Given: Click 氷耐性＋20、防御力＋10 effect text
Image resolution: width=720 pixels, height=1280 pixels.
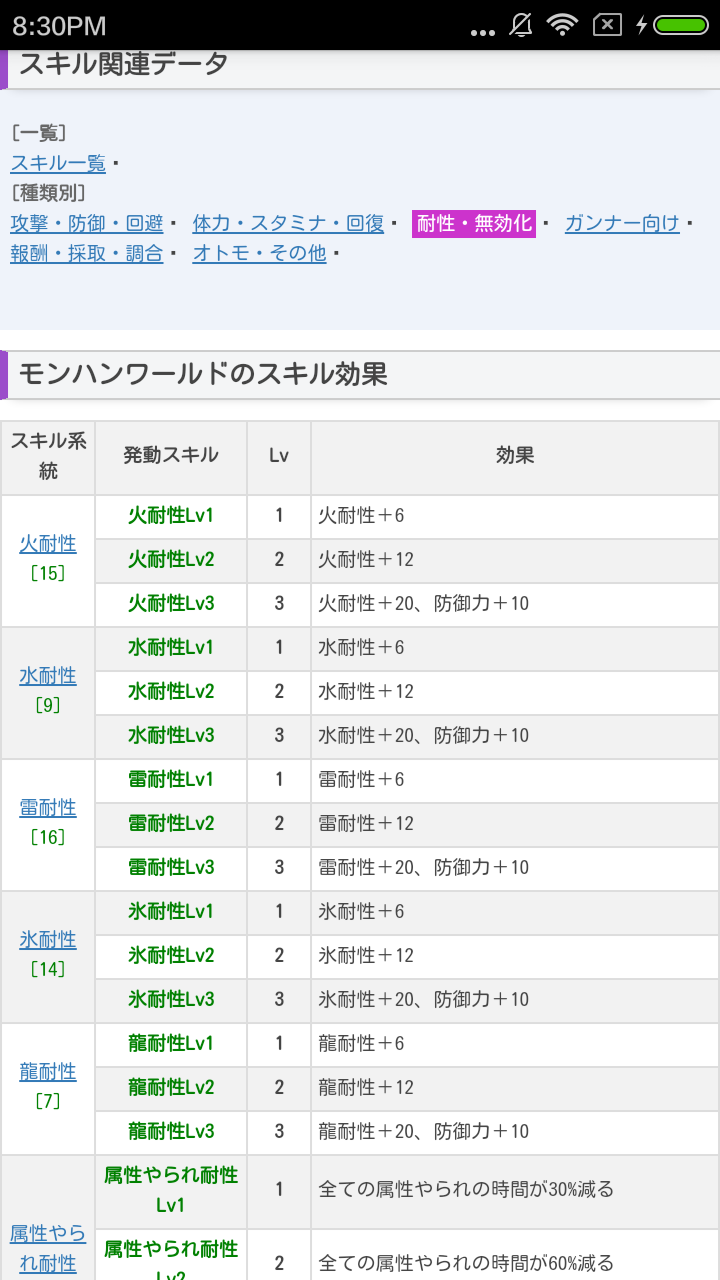Looking at the screenshot, I should 424,1000.
